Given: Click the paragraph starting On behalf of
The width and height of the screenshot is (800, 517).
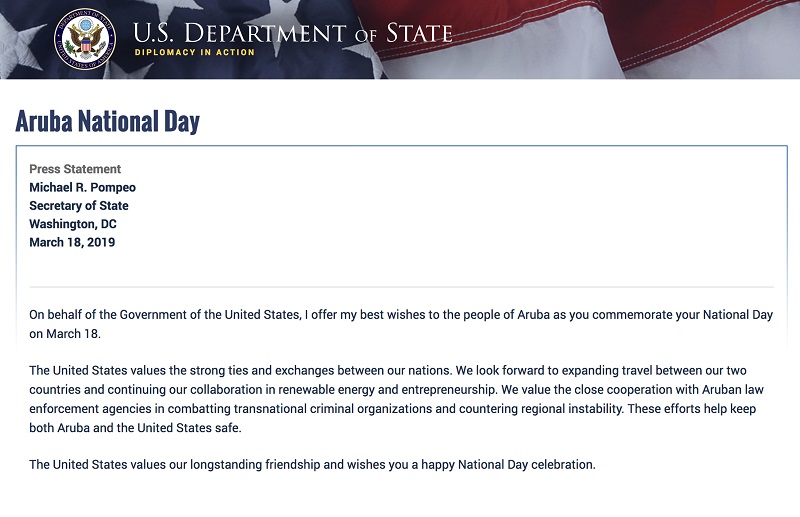Looking at the screenshot, I should coord(401,324).
